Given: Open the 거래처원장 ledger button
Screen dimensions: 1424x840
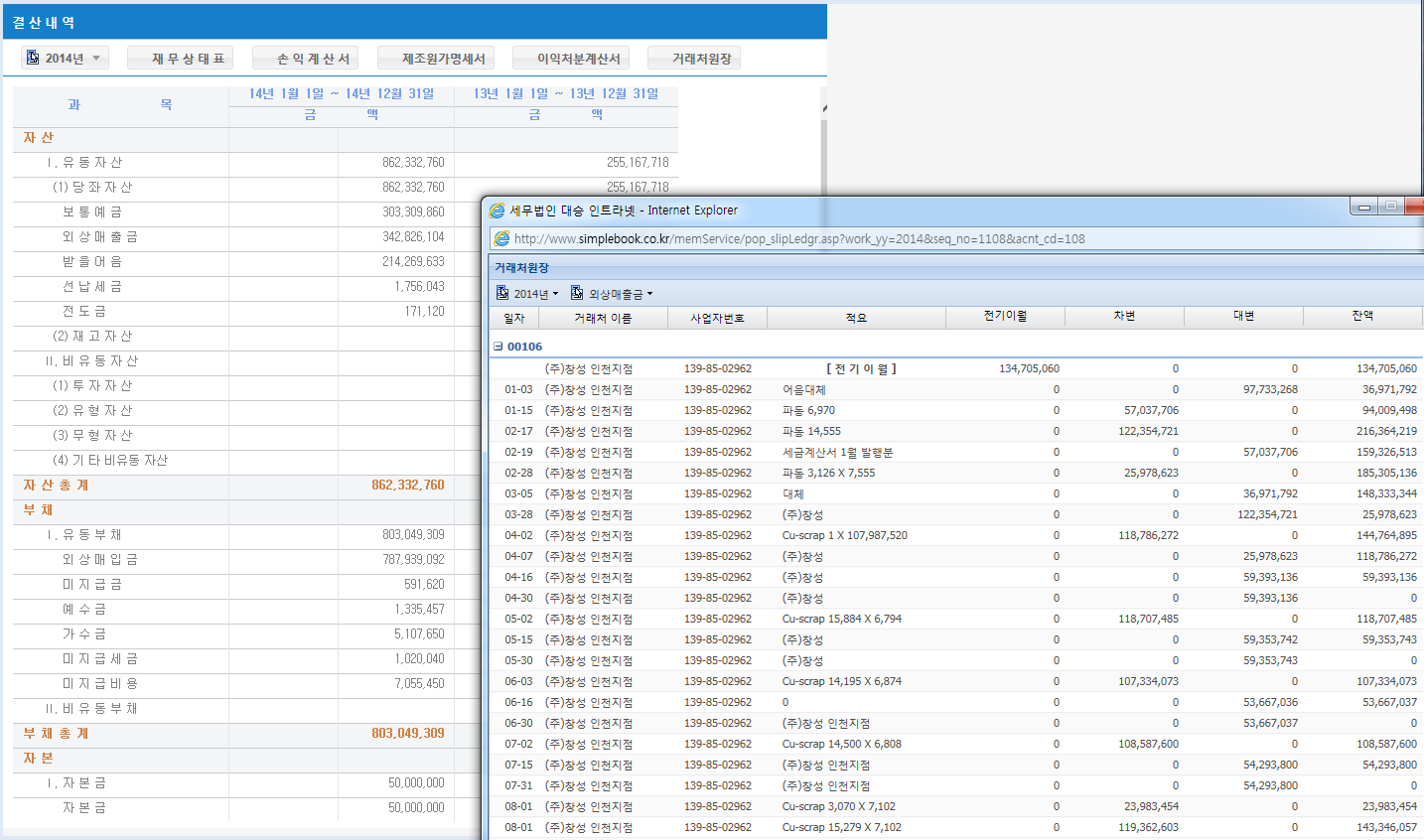Looking at the screenshot, I should (x=701, y=59).
